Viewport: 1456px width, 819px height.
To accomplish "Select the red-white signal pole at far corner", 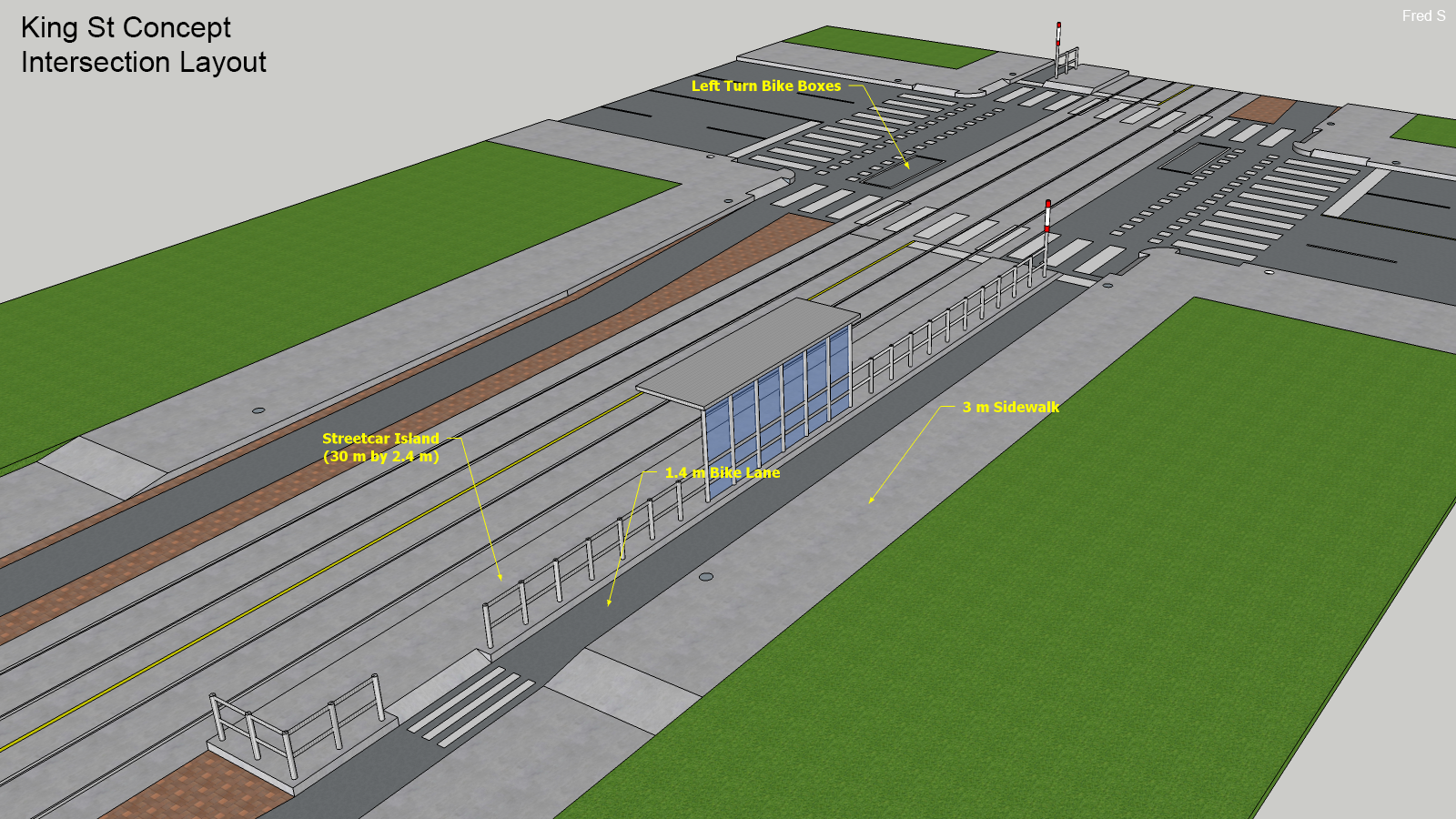I will pyautogui.click(x=1058, y=47).
